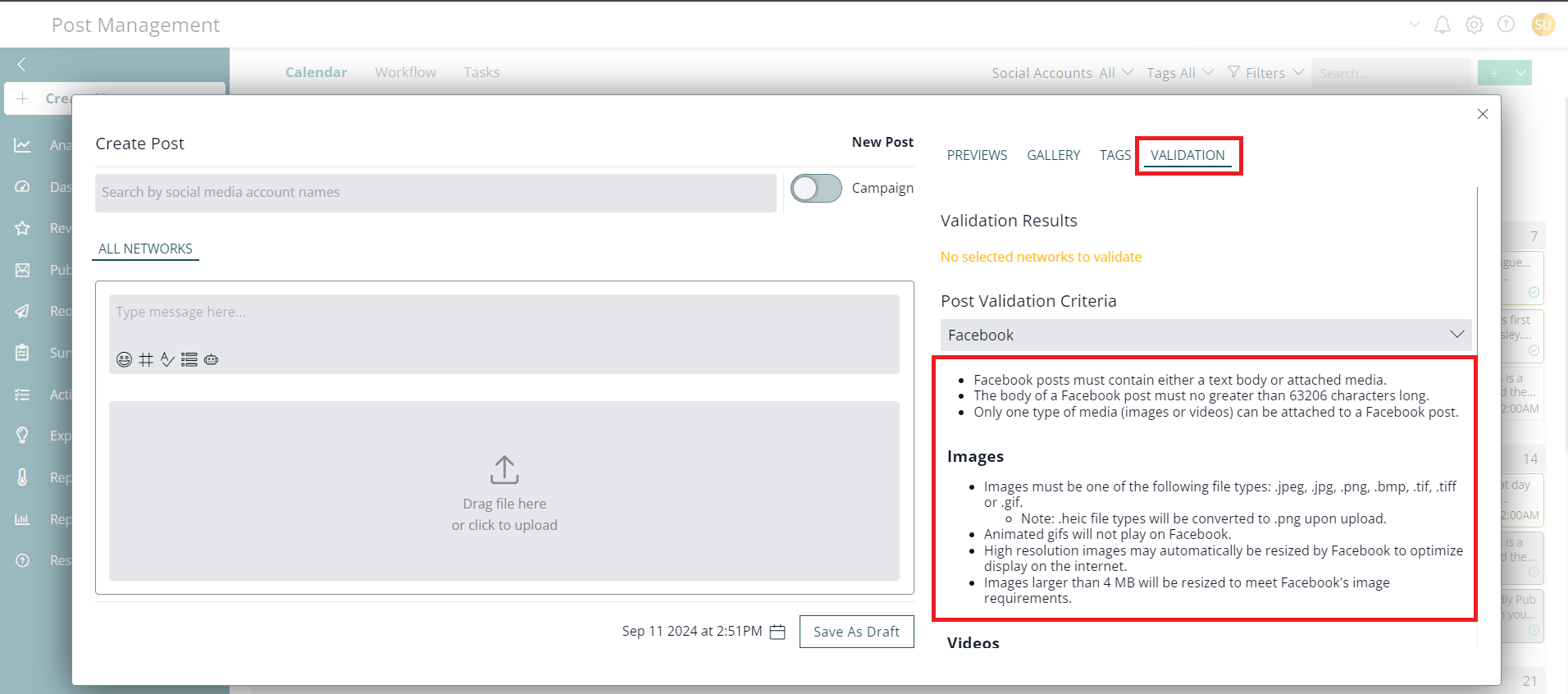Viewport: 1568px width, 694px height.
Task: Open the list icon in message toolbar
Action: (x=189, y=359)
